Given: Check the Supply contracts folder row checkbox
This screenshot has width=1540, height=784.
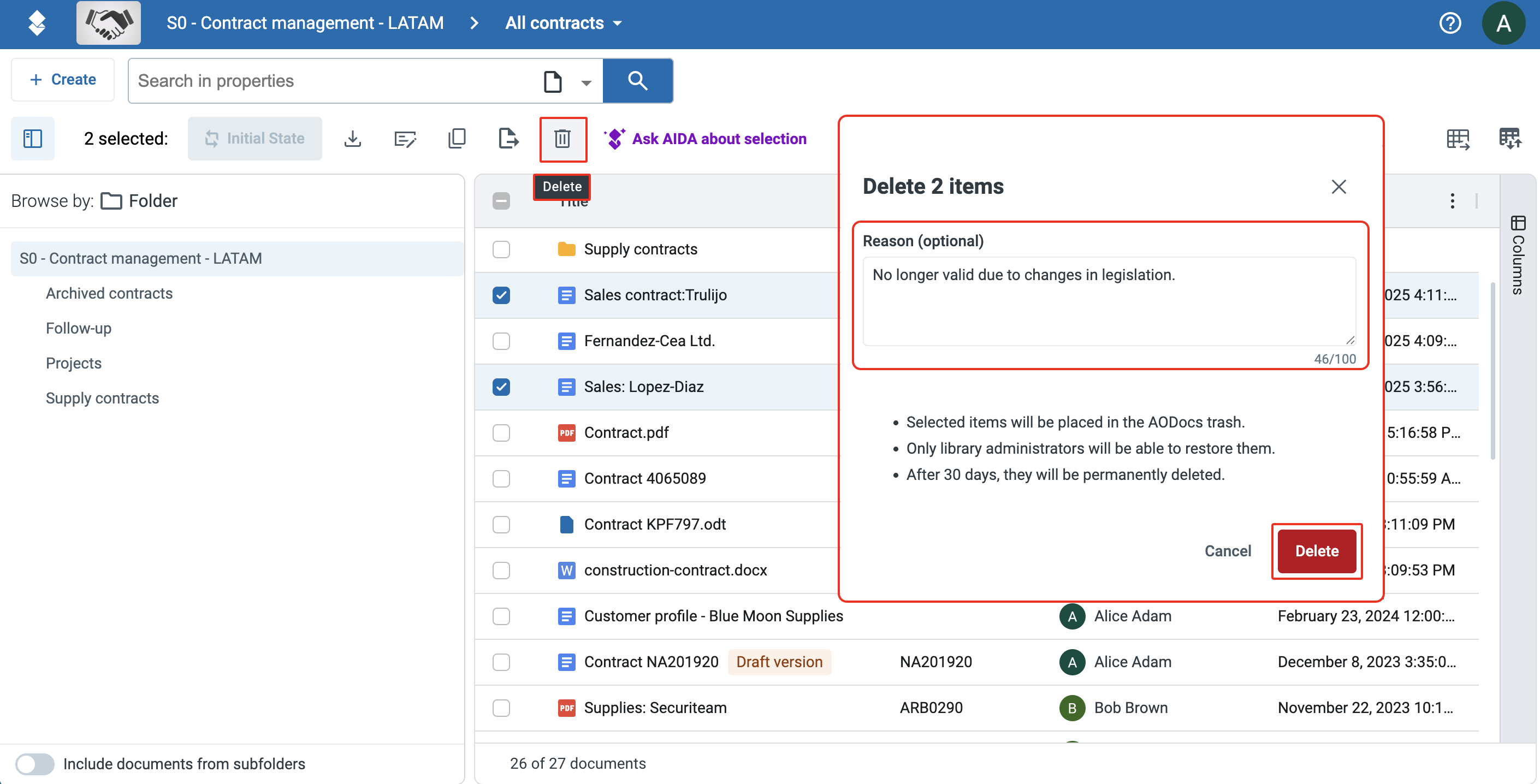Looking at the screenshot, I should click(501, 249).
